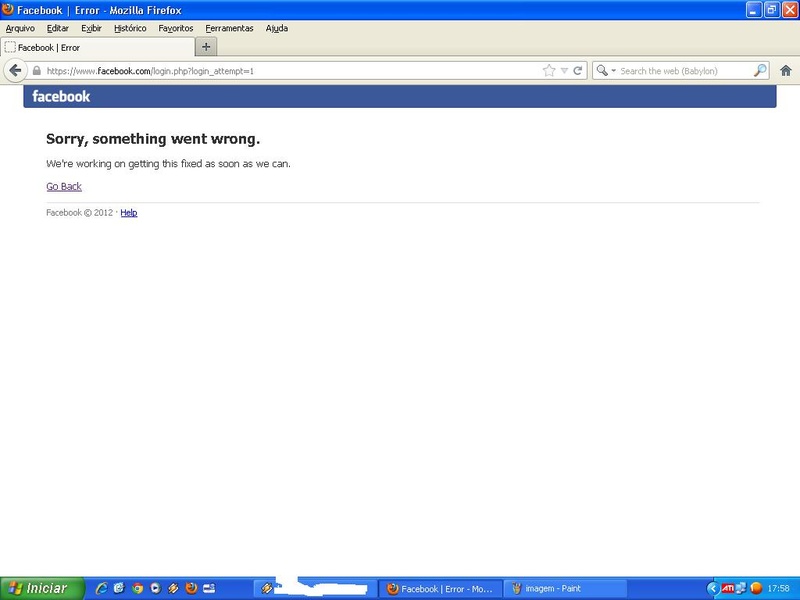The height and width of the screenshot is (600, 800).
Task: Click the Iniciar start button
Action: point(42,588)
